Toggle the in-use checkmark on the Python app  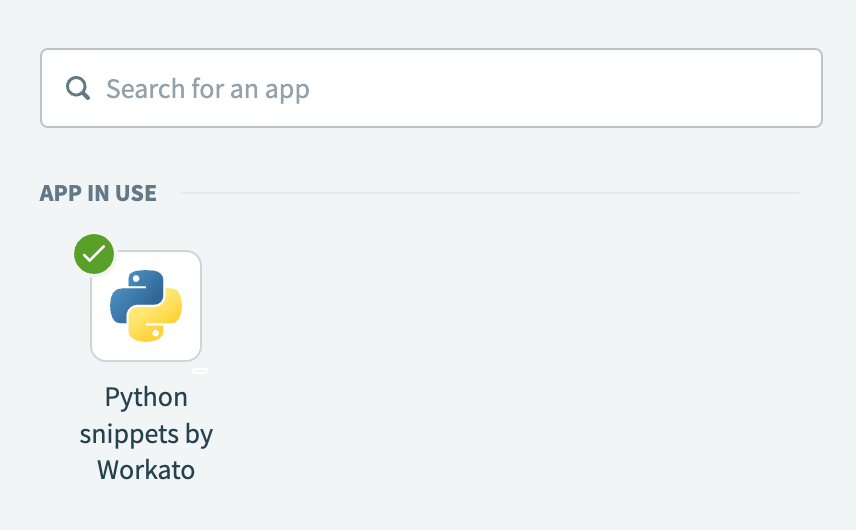tap(94, 254)
